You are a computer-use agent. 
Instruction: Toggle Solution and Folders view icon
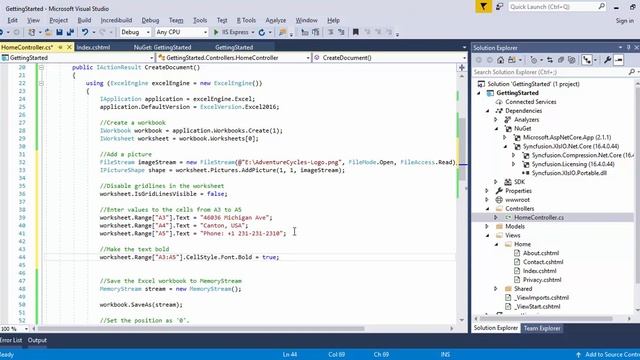511,60
